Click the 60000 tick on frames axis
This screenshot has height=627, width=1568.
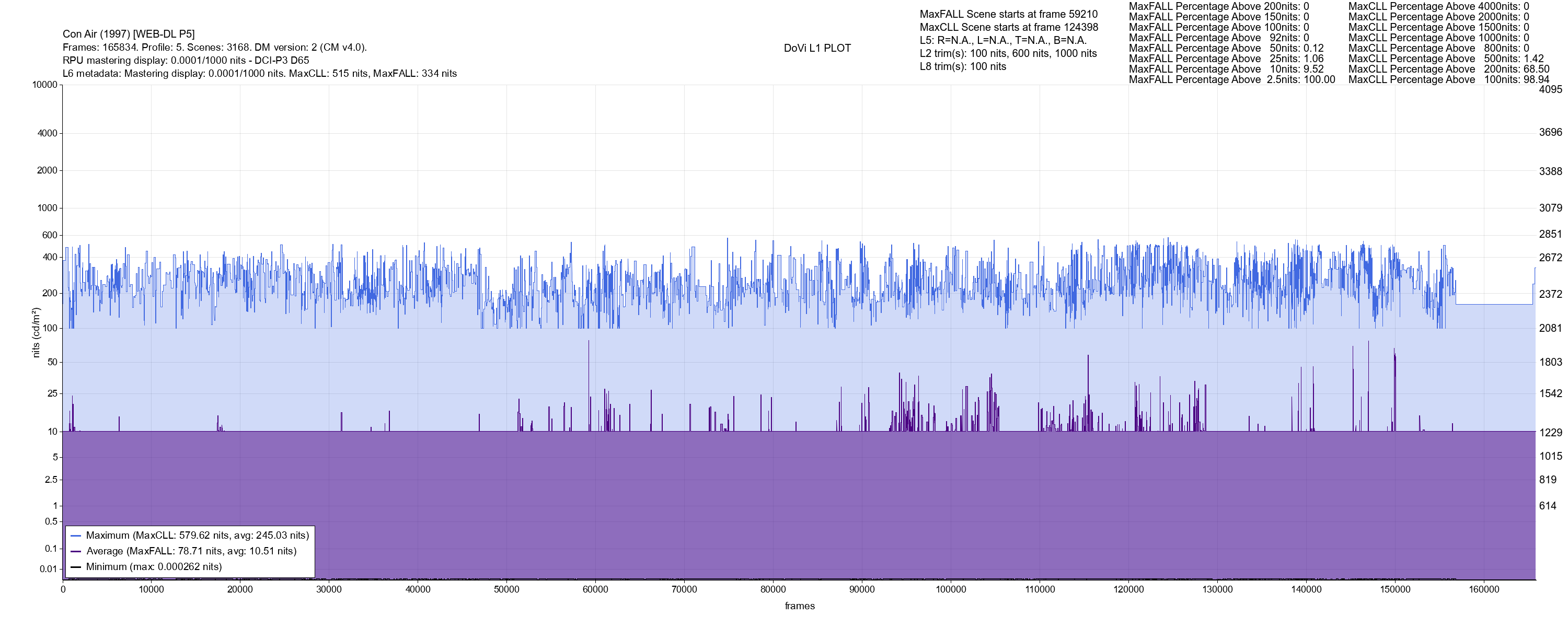595,590
